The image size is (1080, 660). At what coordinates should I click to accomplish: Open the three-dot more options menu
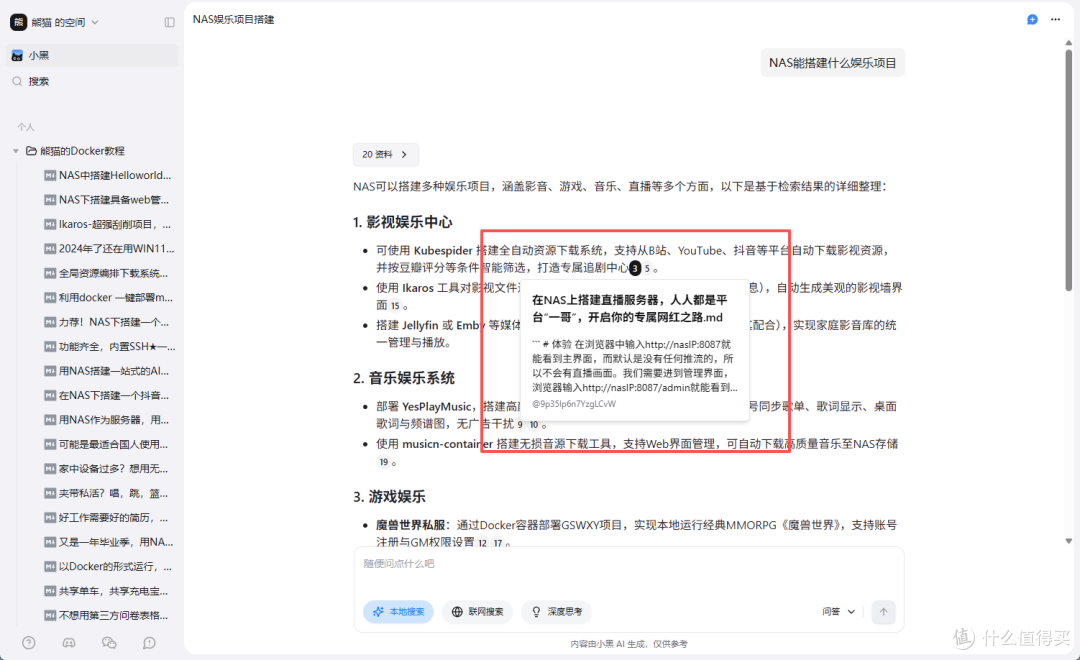1055,19
